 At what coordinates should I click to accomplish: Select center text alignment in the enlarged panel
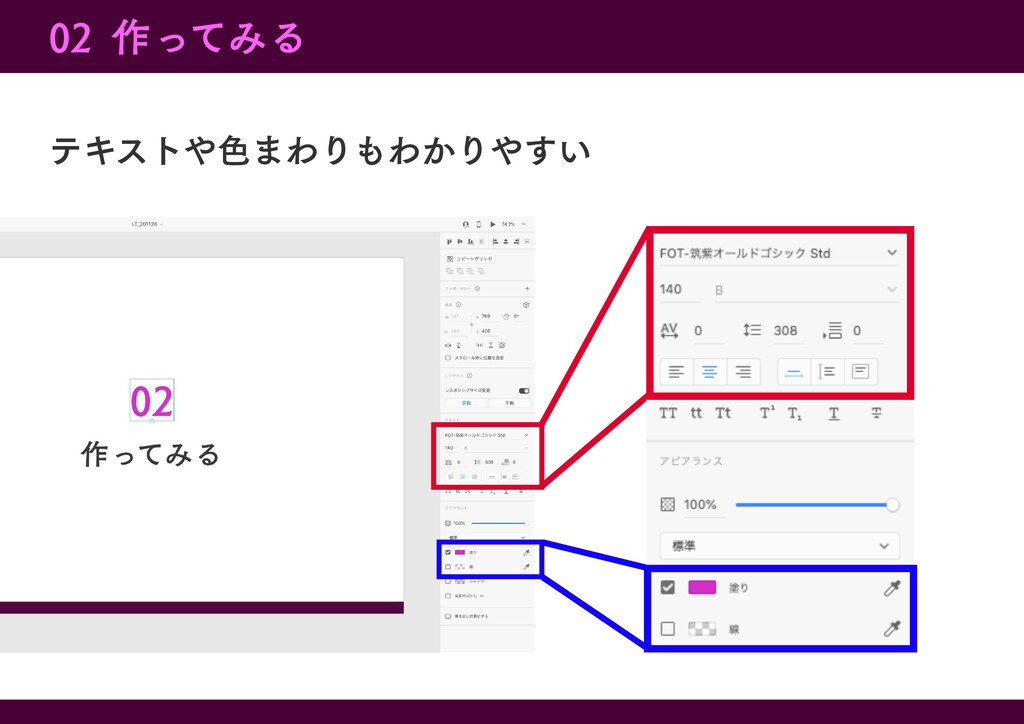coord(710,371)
